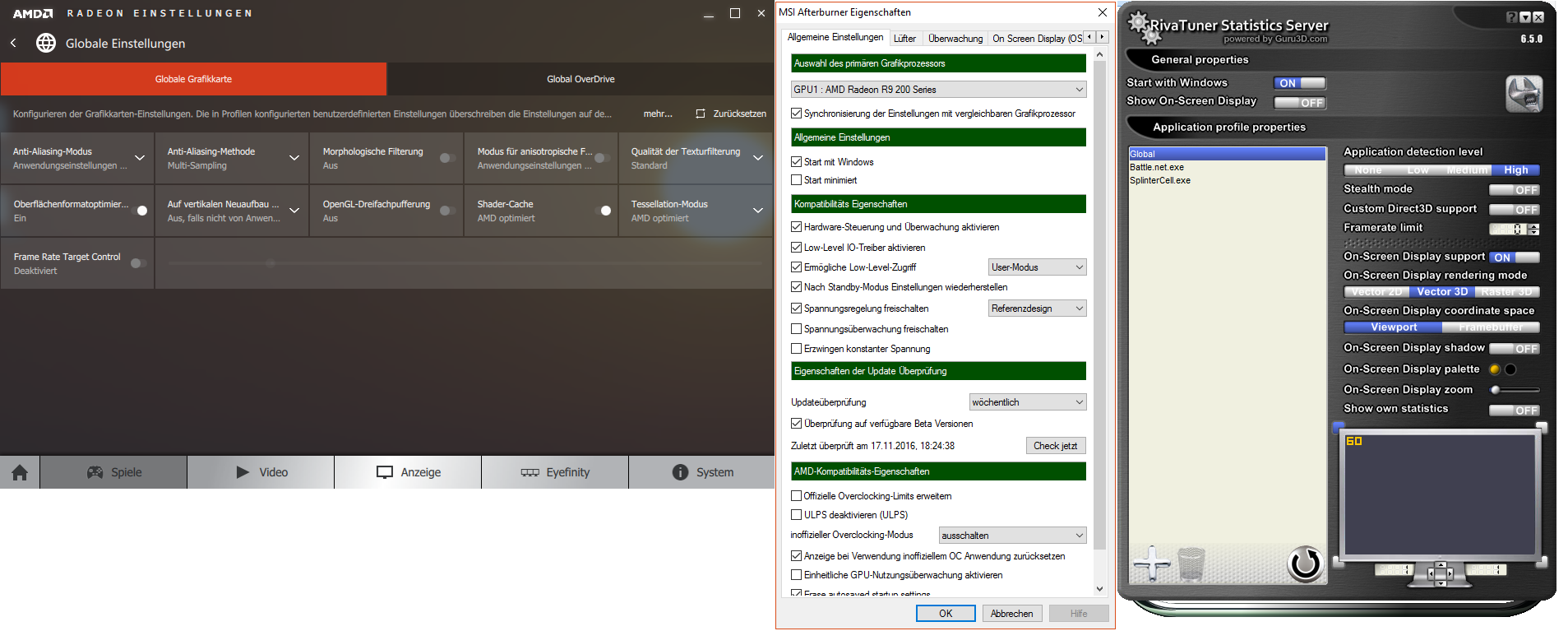
Task: Select Allgemeine Einstellungen tab
Action: [835, 37]
